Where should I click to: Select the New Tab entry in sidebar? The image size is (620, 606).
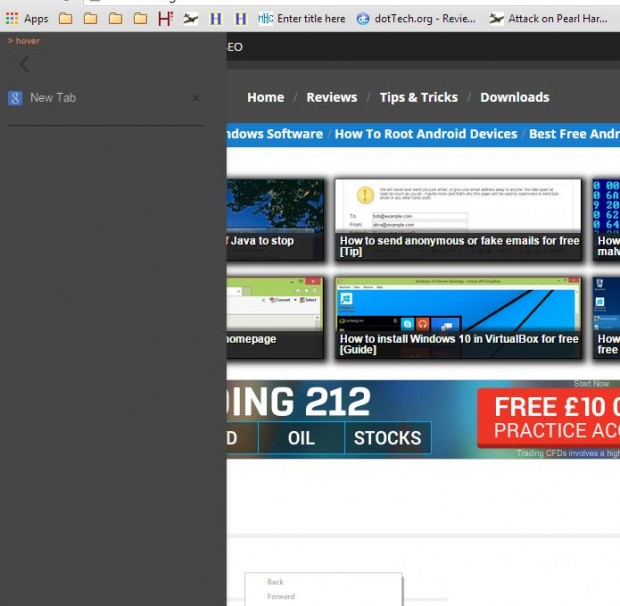click(53, 98)
